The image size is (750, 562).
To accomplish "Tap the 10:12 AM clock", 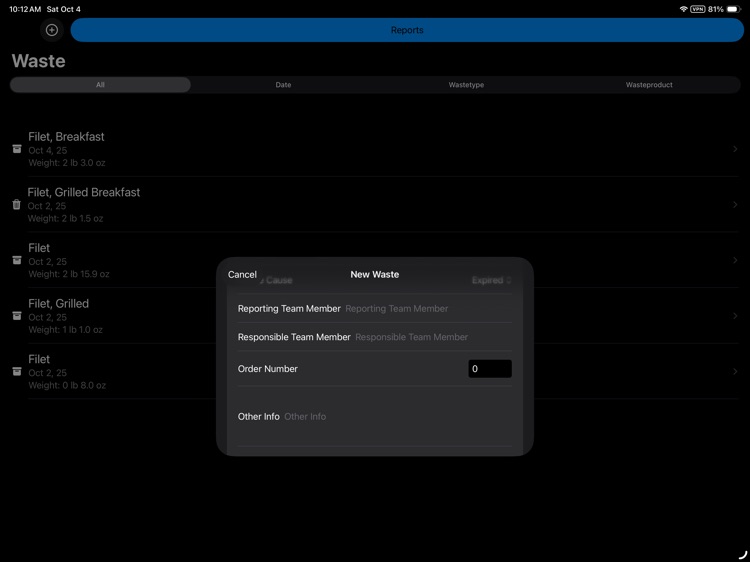I will click(25, 9).
